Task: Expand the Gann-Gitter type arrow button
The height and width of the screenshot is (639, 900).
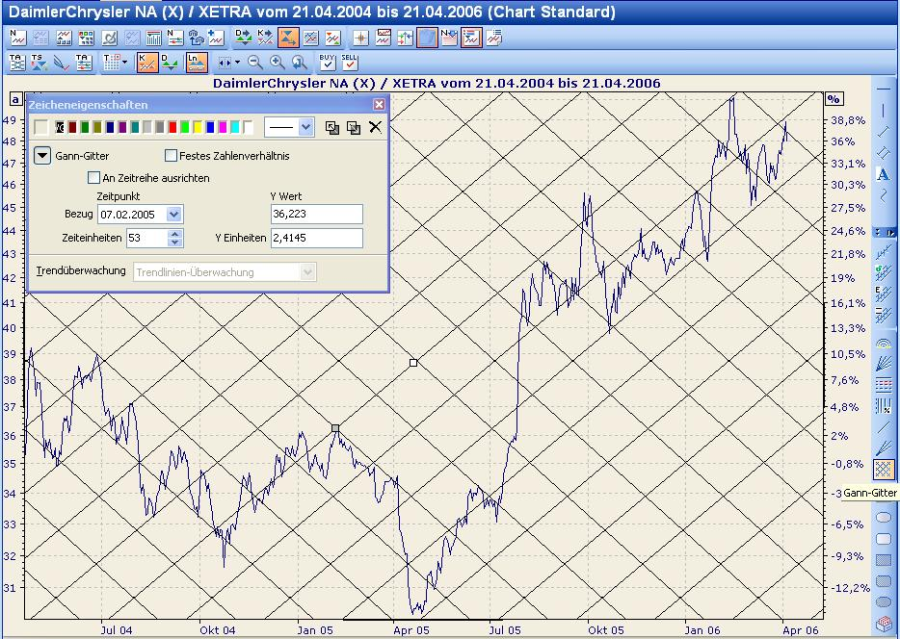Action: click(x=42, y=156)
